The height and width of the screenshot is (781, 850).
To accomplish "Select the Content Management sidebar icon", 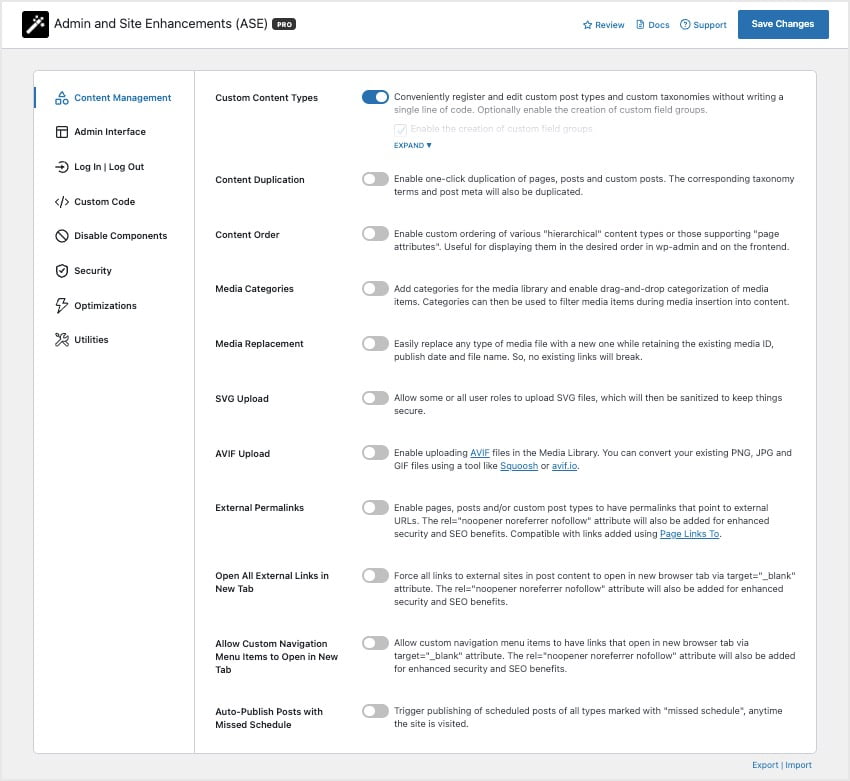I will click(62, 98).
